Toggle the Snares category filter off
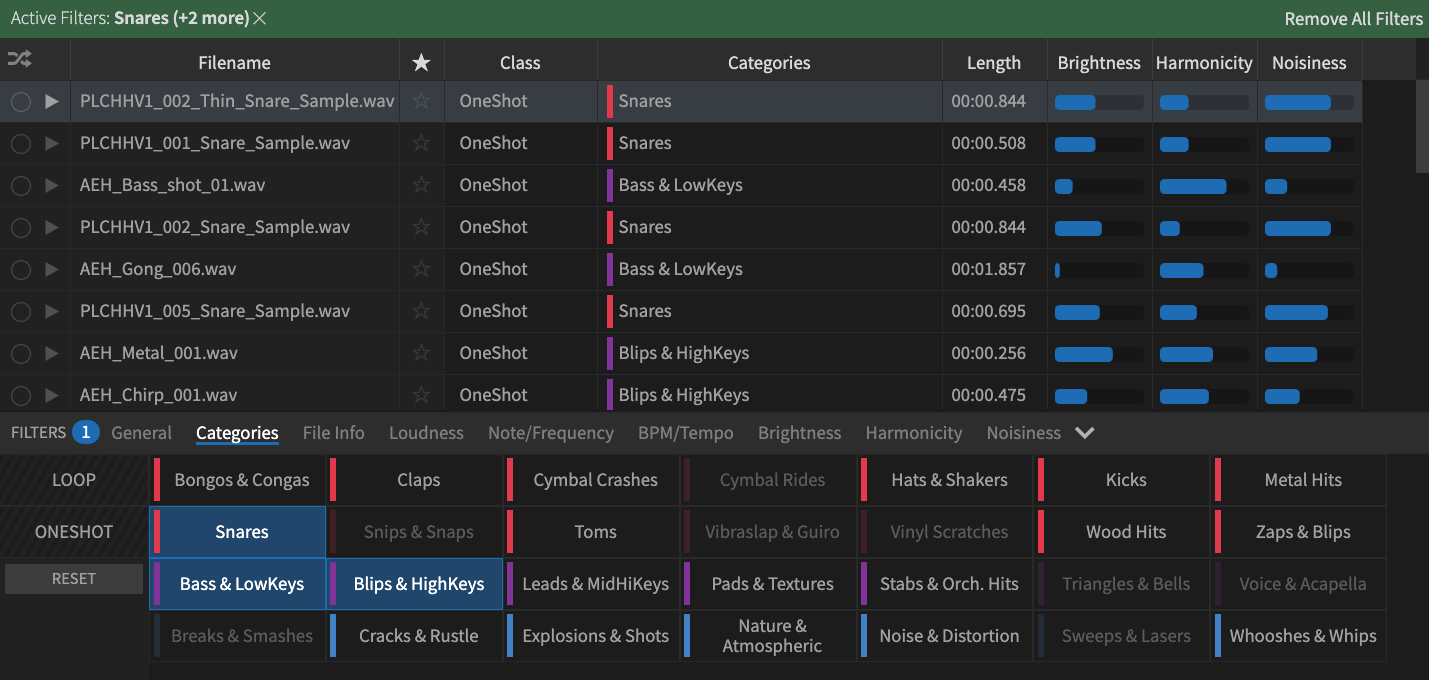The height and width of the screenshot is (680, 1429). (x=238, y=532)
